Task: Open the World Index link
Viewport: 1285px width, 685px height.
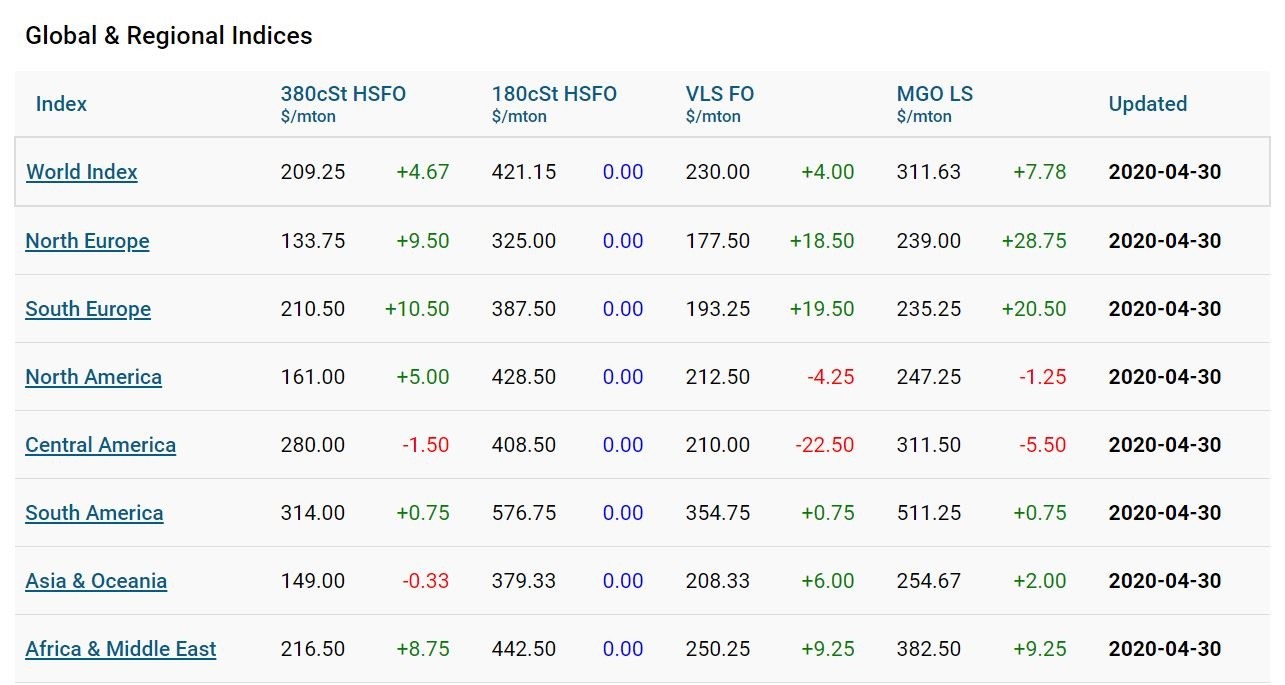Action: click(82, 172)
